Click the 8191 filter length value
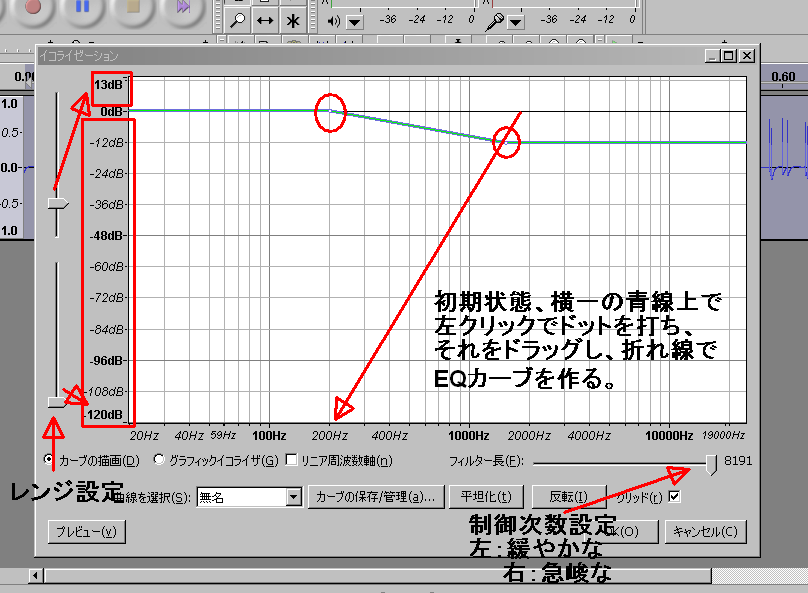Viewport: 808px width, 593px height. 737,460
